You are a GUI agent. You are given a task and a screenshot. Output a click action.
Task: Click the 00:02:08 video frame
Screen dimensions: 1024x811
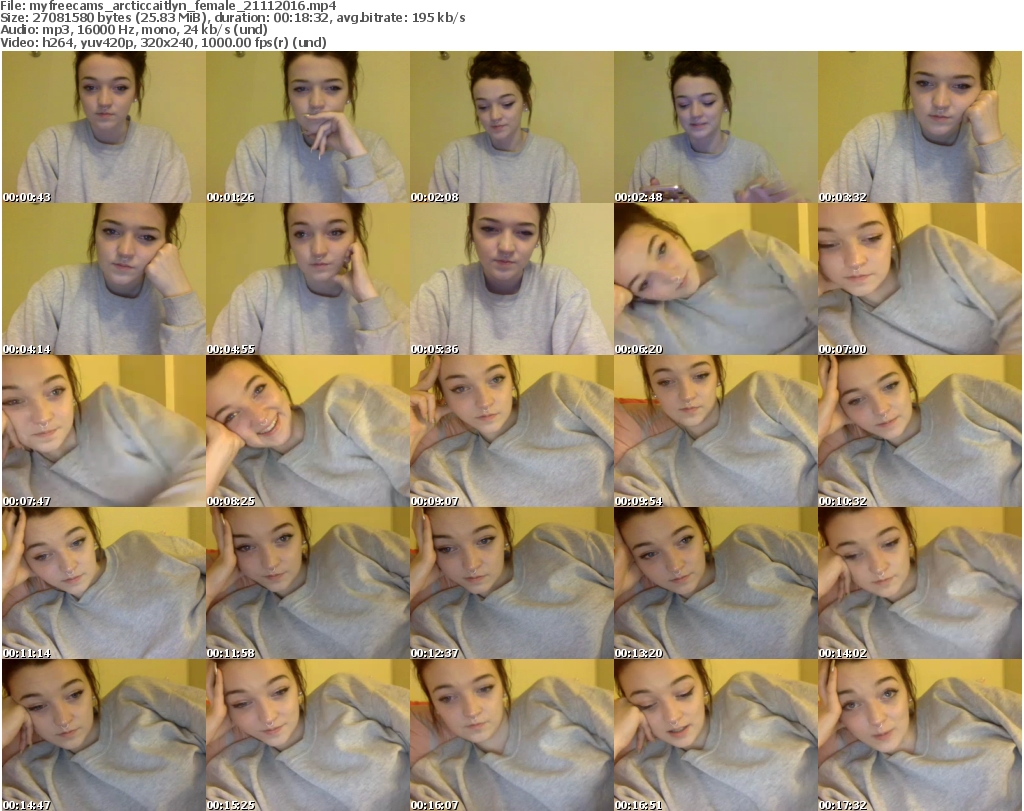click(511, 127)
